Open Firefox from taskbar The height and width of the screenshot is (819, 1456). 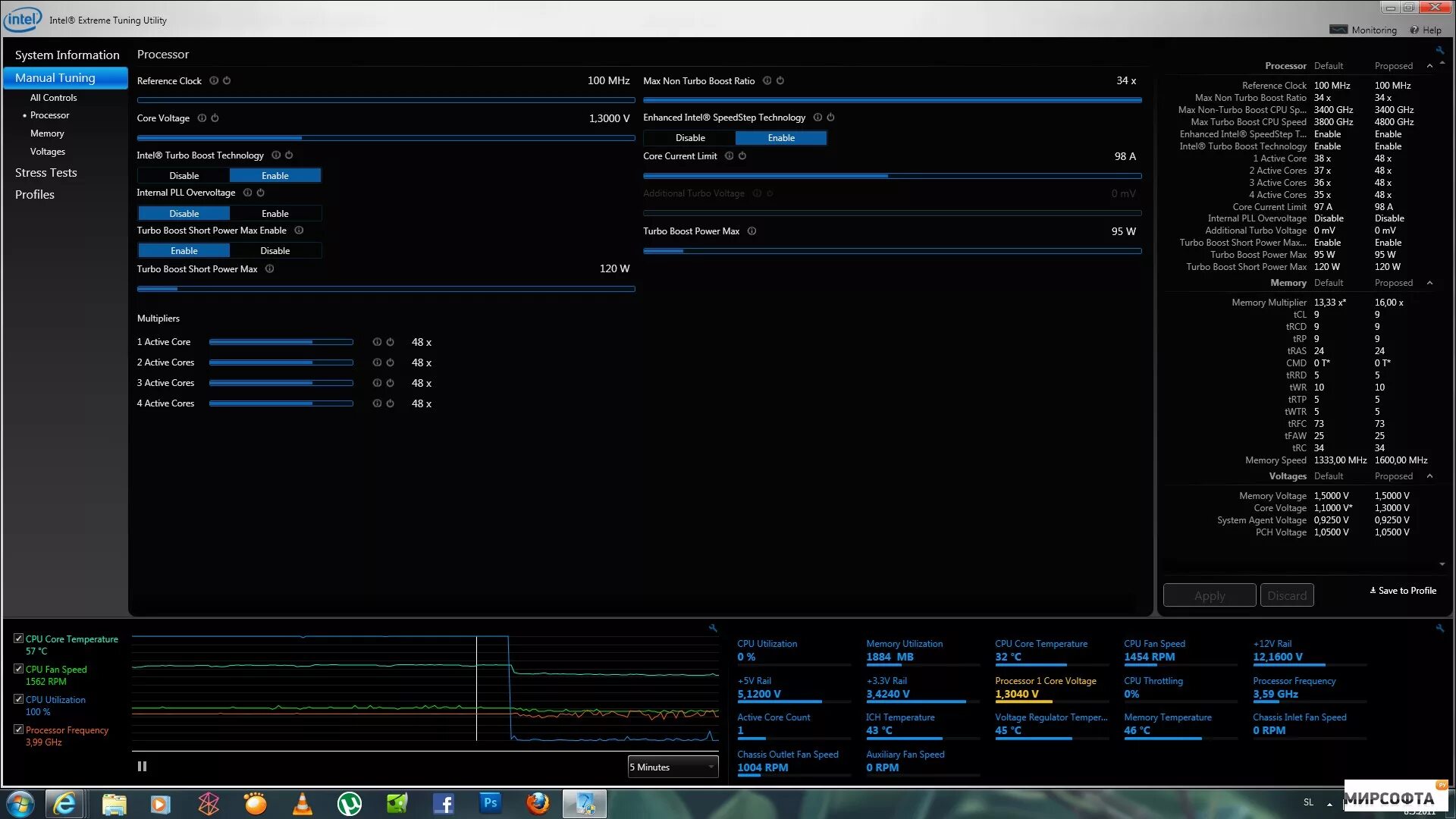tap(538, 804)
